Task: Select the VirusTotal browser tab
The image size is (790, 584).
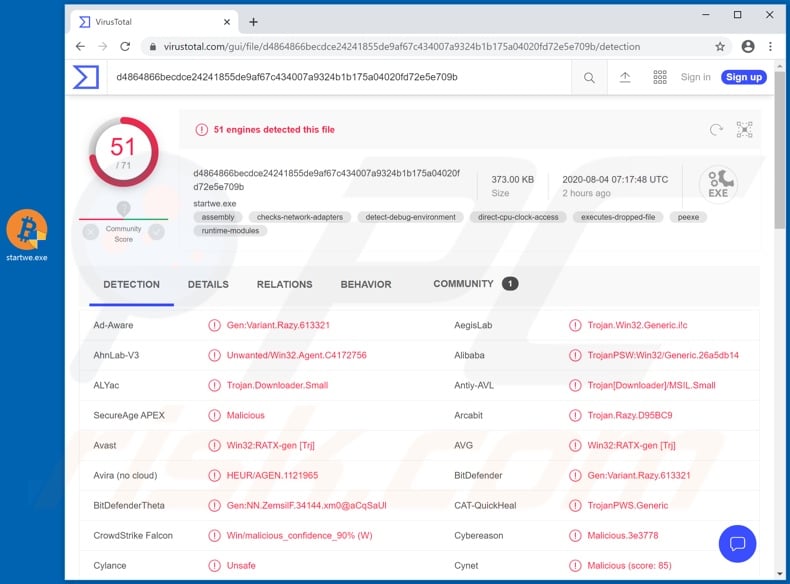Action: click(x=155, y=22)
